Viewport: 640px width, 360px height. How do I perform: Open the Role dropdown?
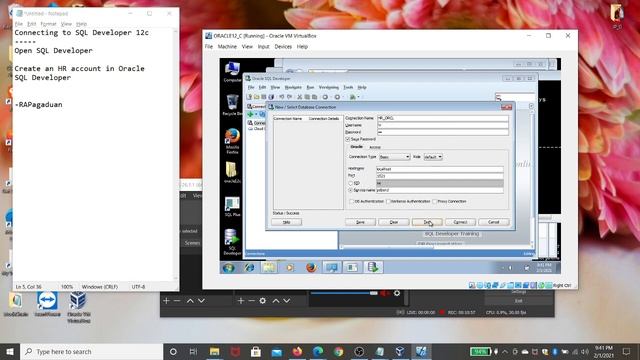point(433,157)
